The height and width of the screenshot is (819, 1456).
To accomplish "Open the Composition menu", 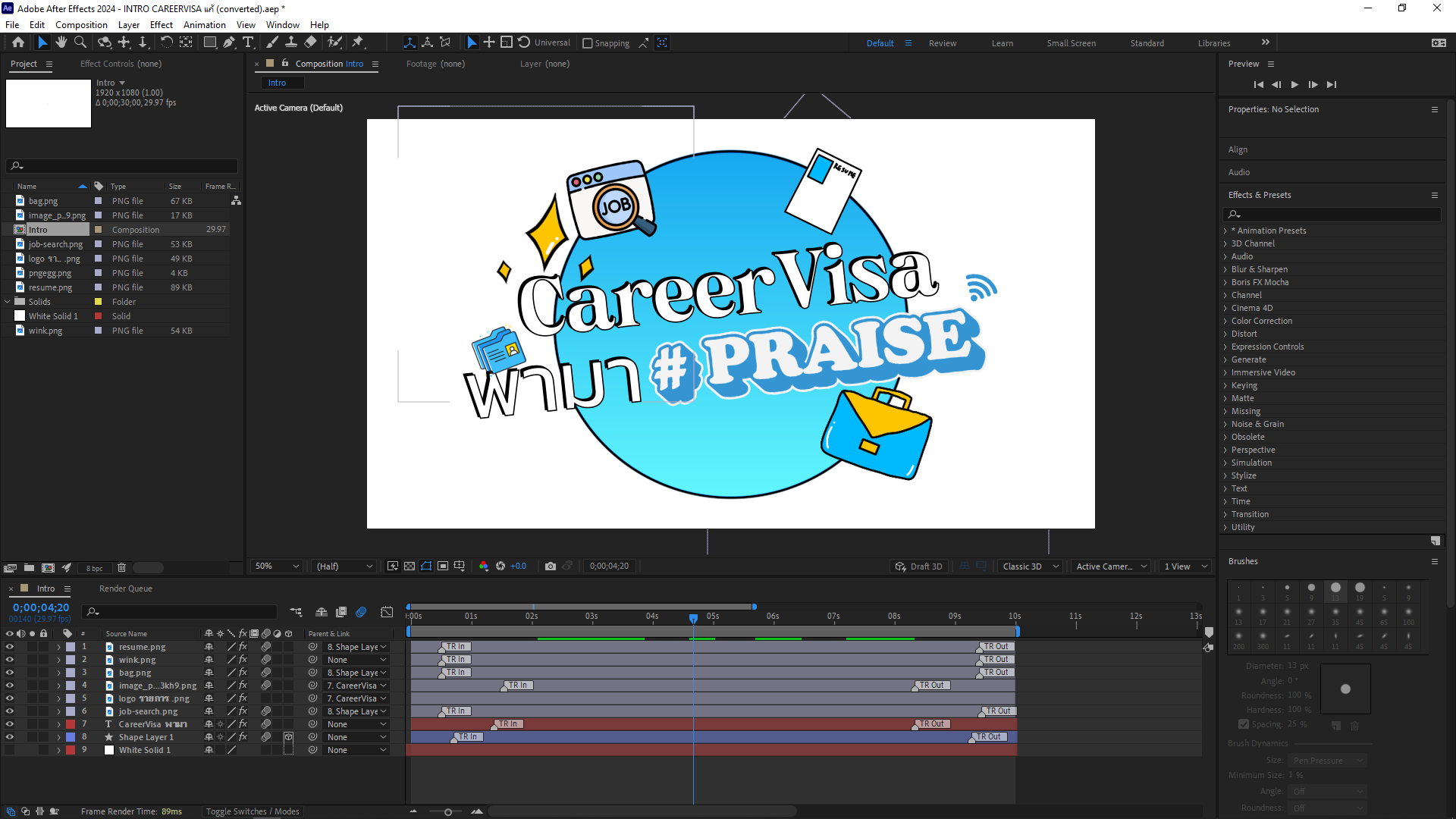I will (81, 25).
